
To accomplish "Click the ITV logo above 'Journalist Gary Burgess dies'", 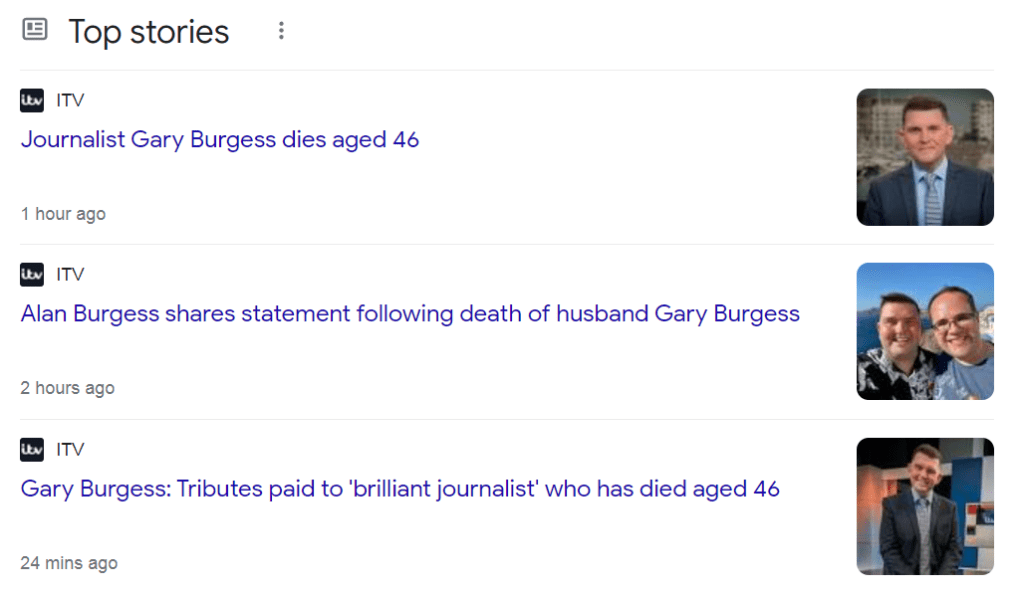I will click(x=32, y=100).
